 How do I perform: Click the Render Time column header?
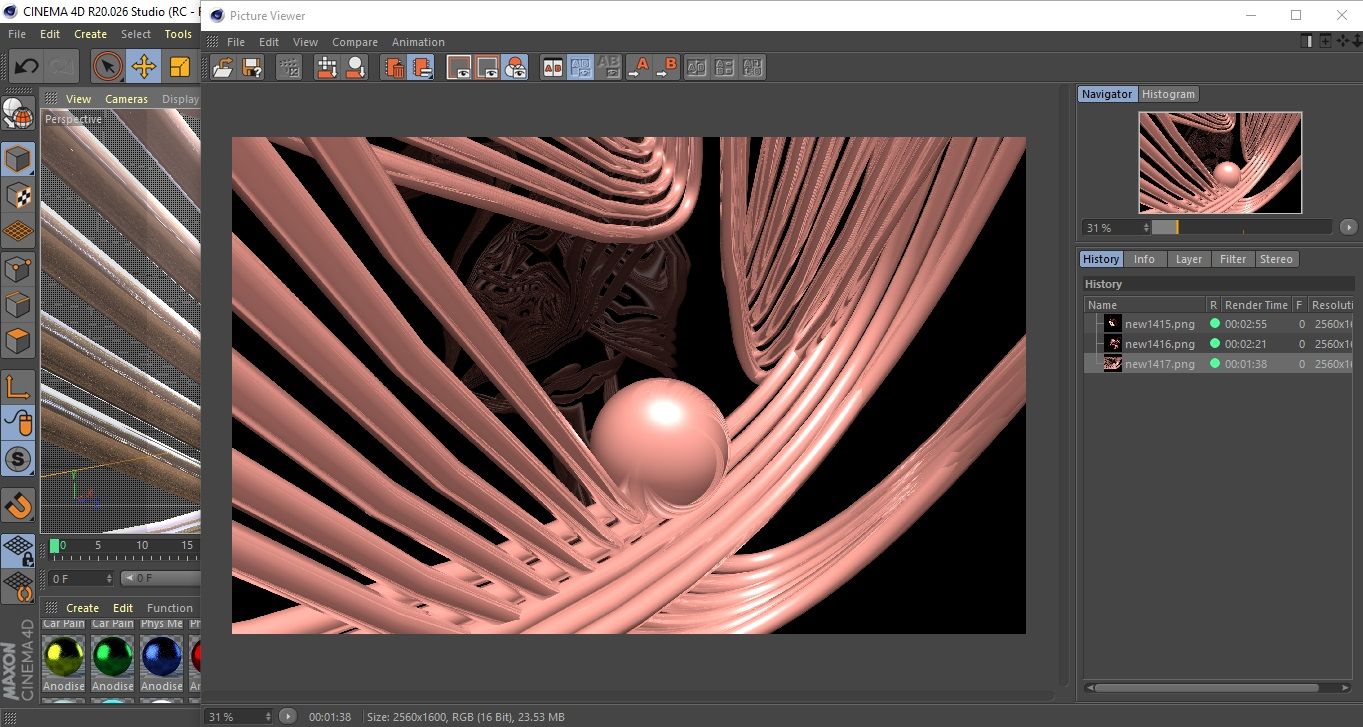(1256, 305)
